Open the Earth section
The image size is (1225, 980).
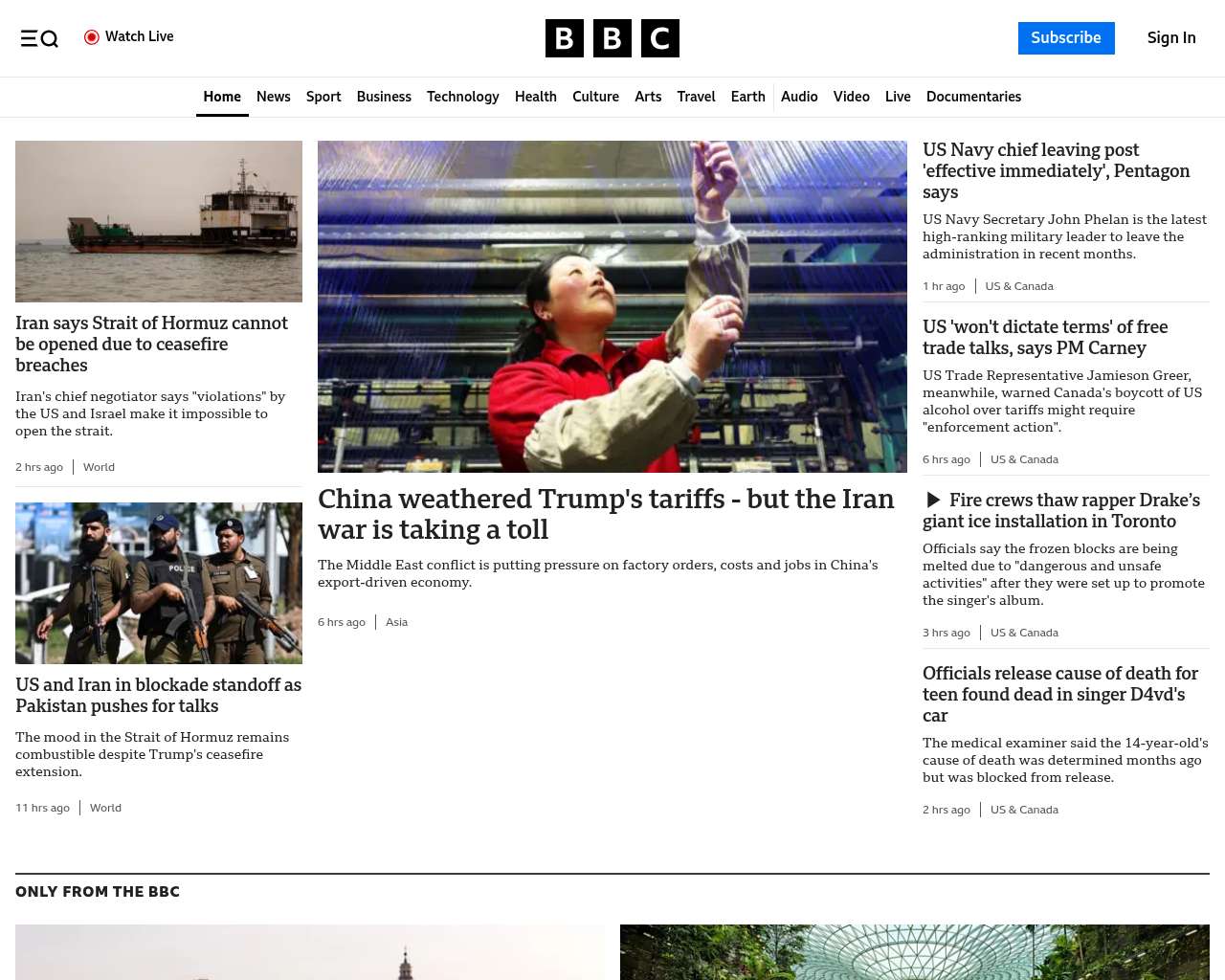pyautogui.click(x=747, y=97)
